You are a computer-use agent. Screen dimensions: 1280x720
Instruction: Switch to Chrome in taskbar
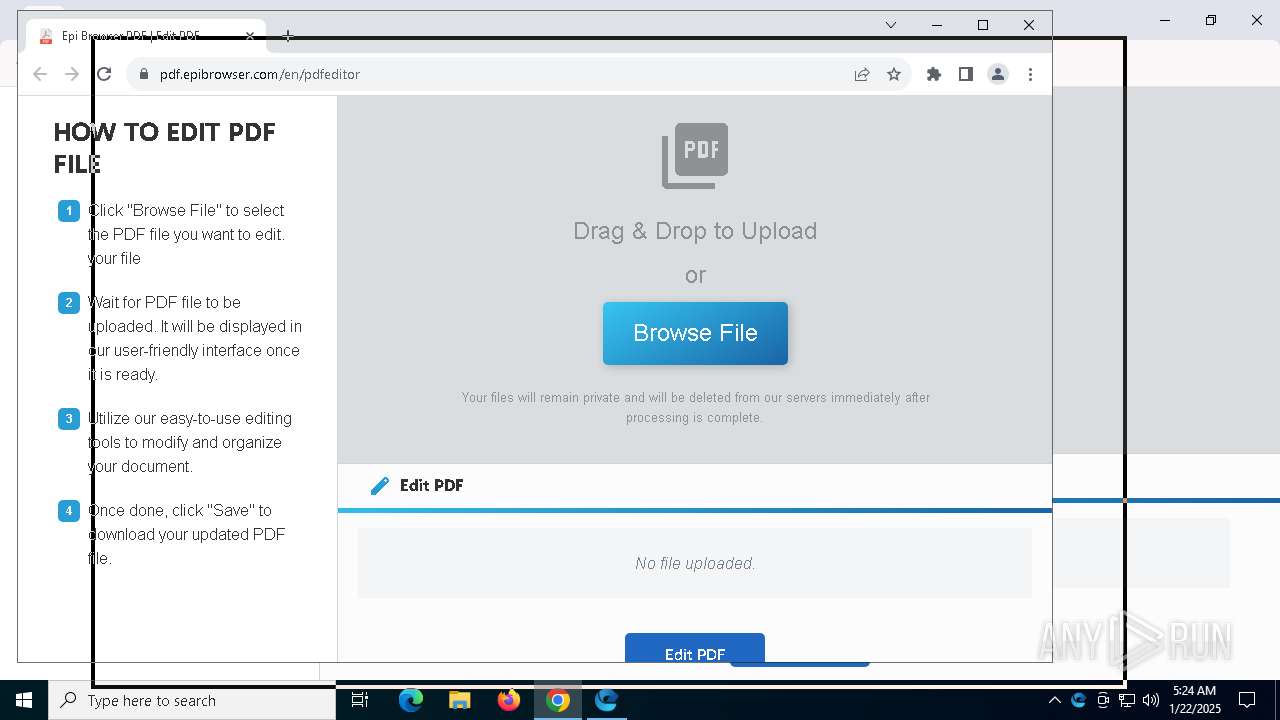click(558, 700)
